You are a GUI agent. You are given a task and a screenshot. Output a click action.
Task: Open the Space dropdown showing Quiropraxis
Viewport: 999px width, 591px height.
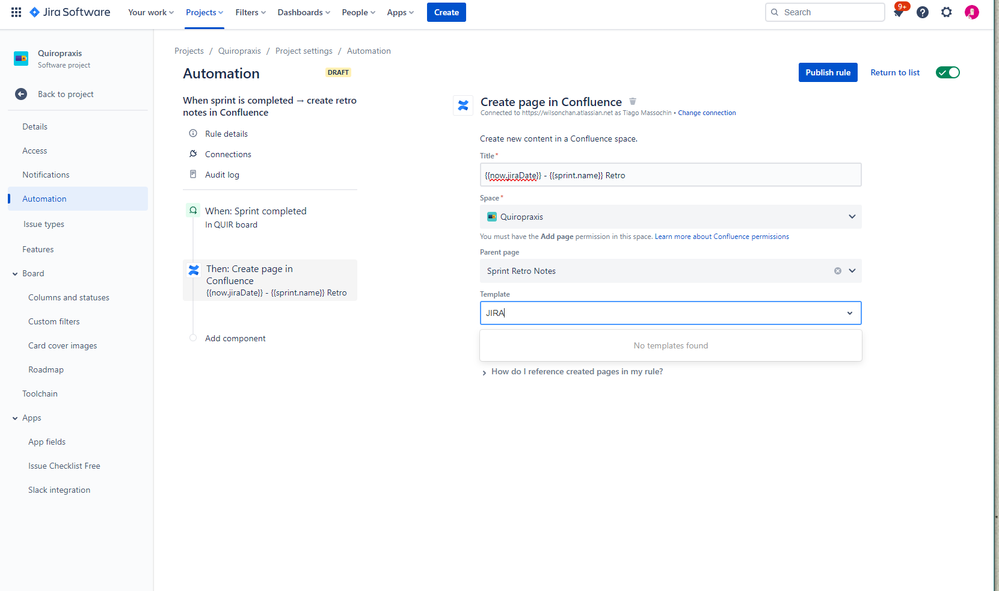tap(670, 217)
